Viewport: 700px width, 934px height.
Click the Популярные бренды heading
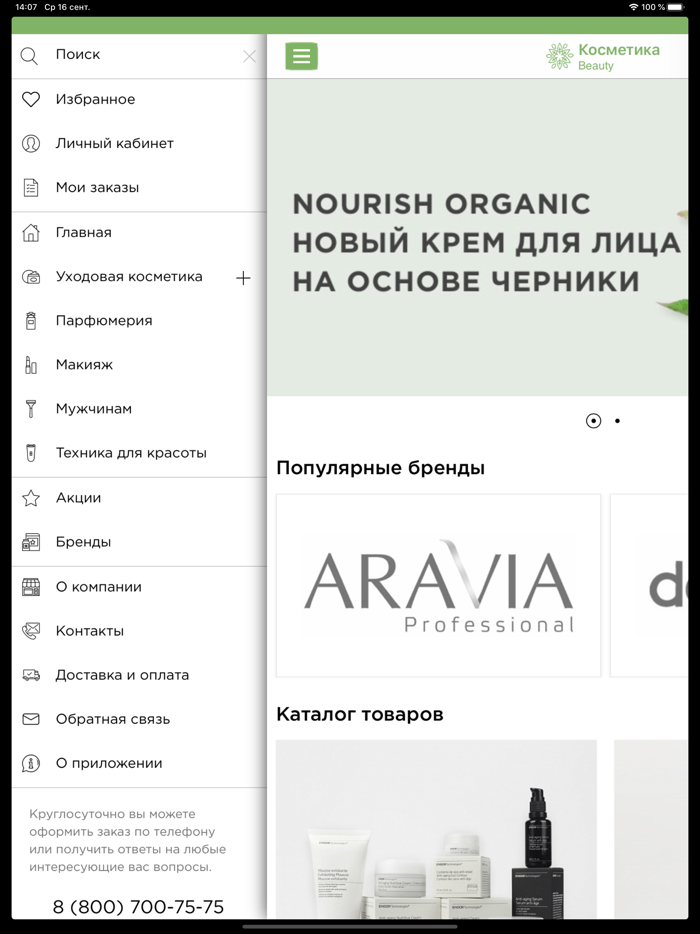point(381,468)
